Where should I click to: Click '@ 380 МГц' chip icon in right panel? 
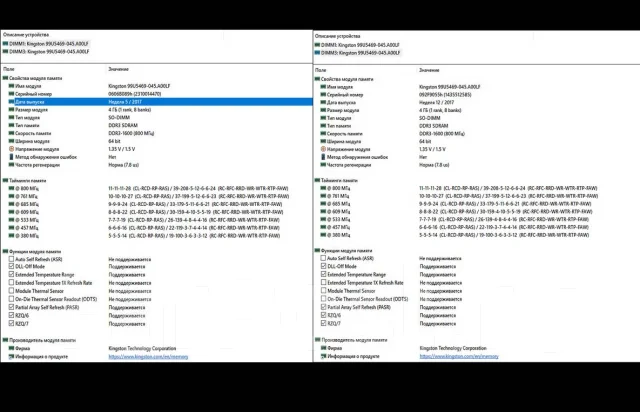[323, 235]
